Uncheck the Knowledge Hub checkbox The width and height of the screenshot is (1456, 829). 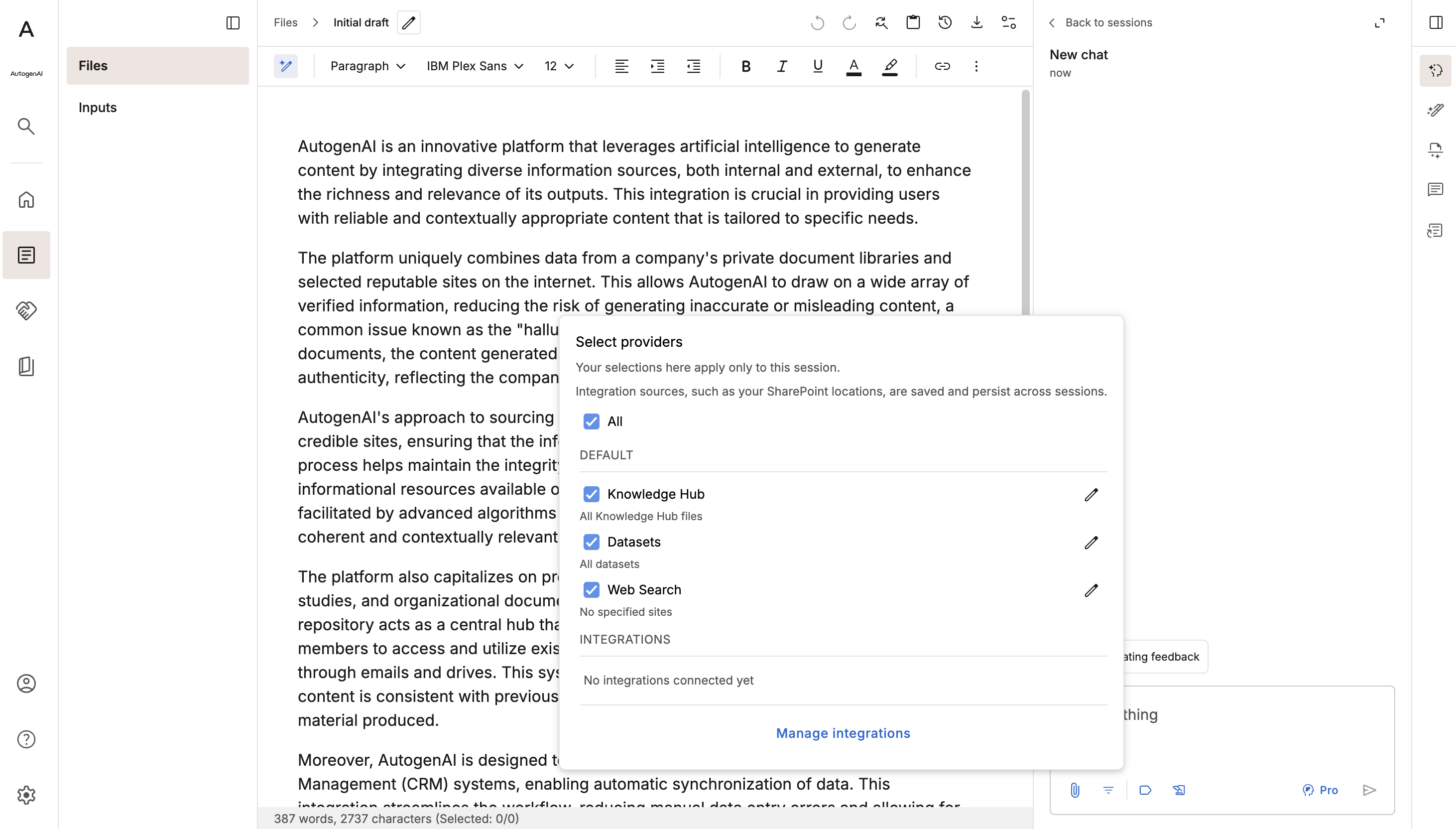[591, 494]
